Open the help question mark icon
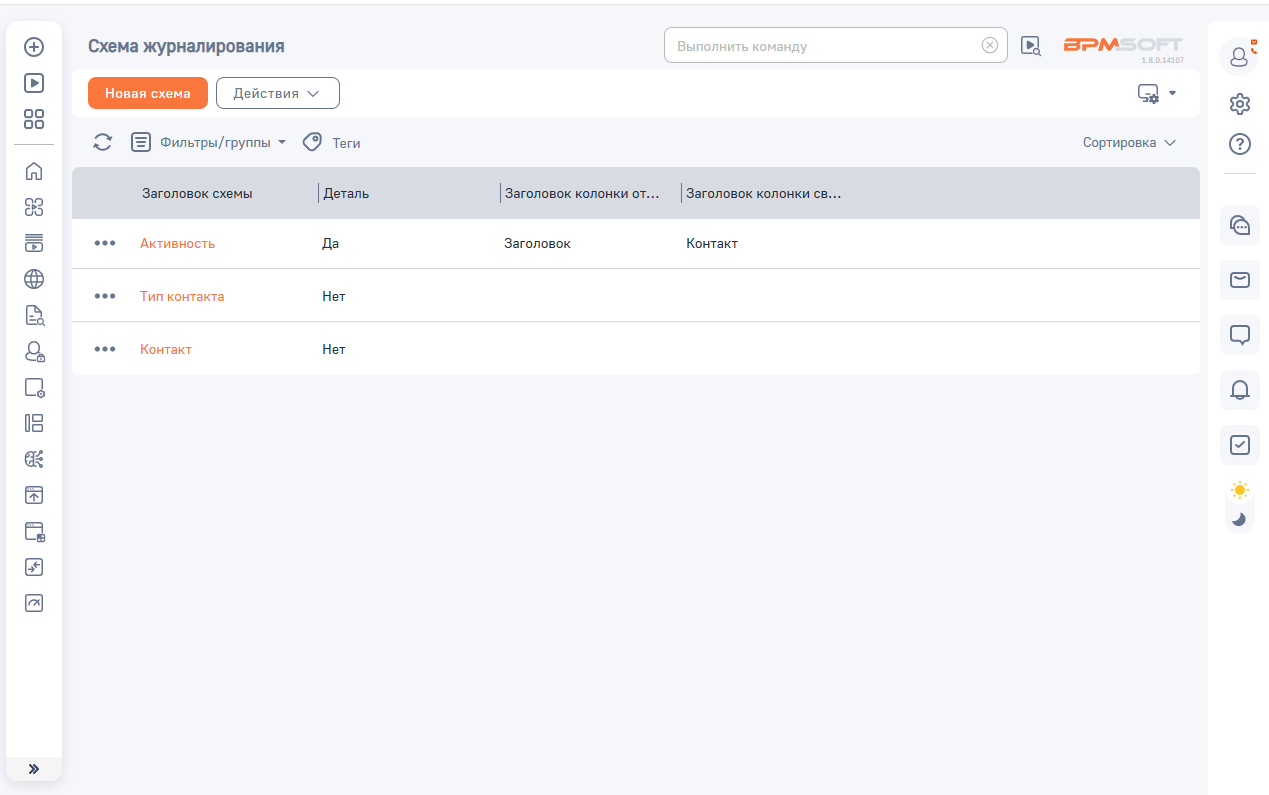 pos(1240,144)
